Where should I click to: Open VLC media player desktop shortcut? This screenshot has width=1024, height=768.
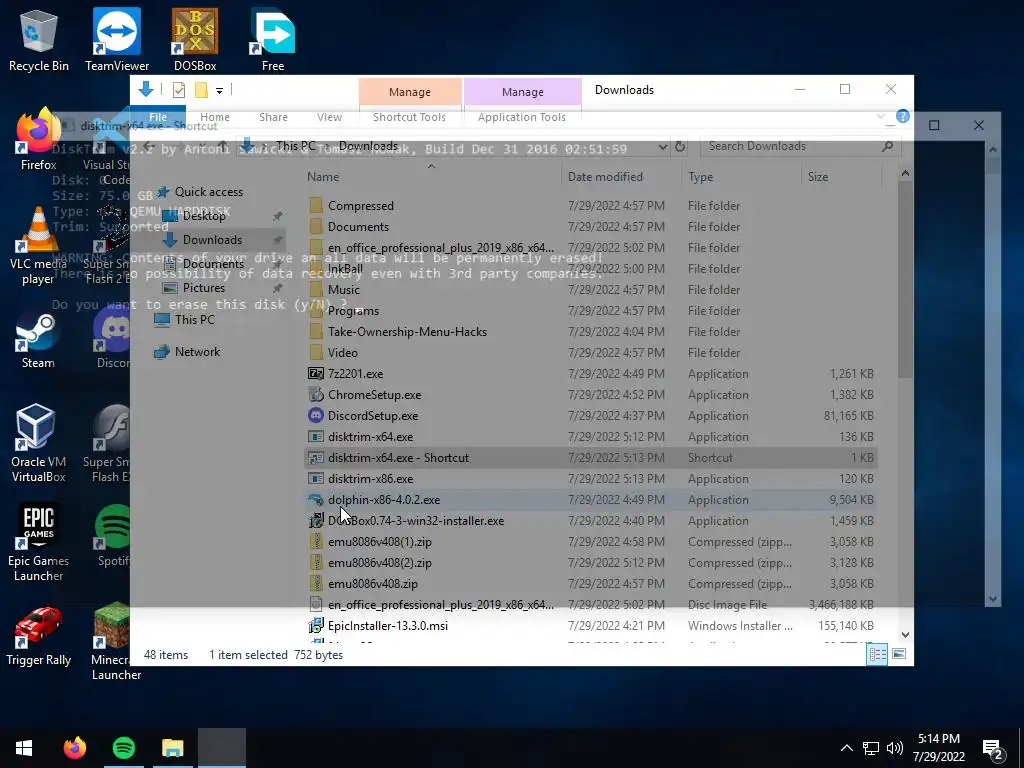38,246
